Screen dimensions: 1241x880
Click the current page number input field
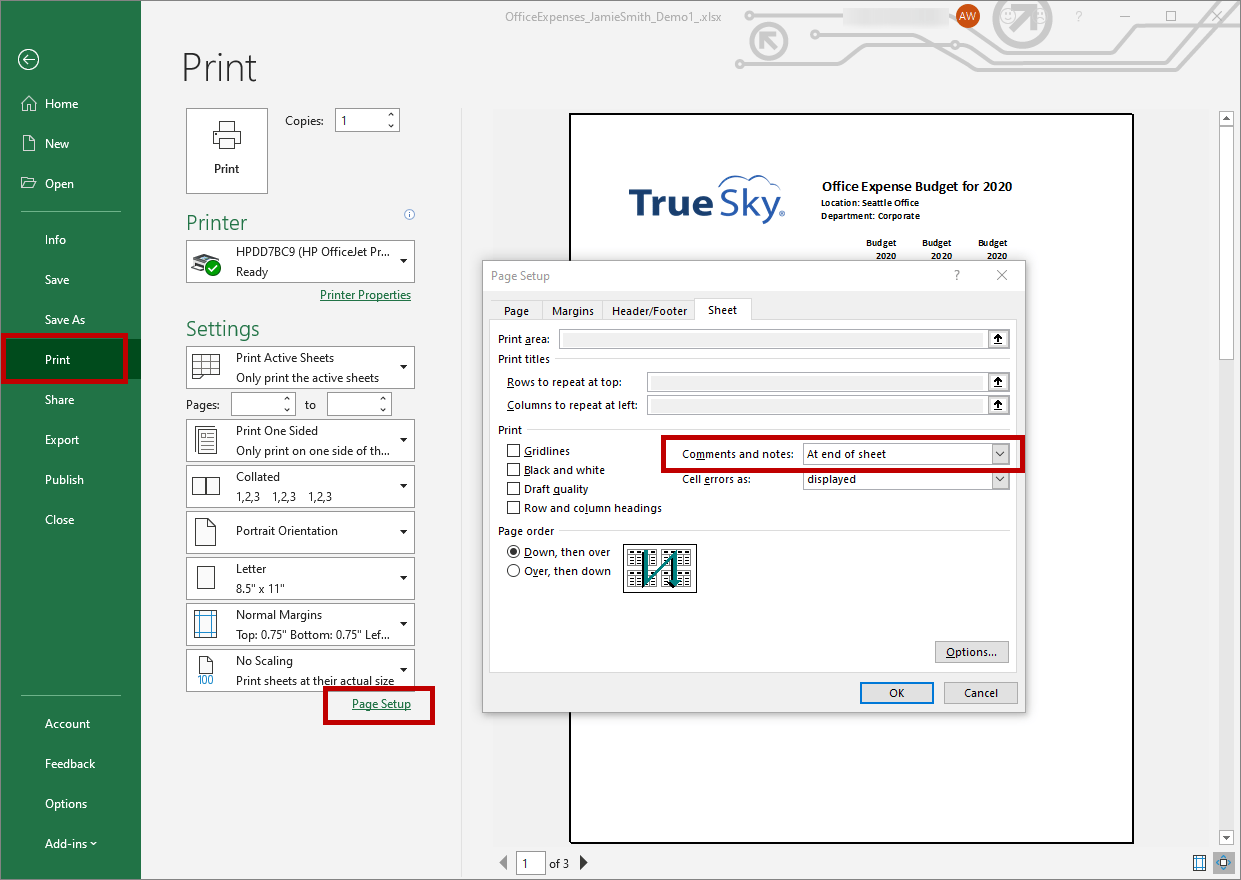click(530, 862)
